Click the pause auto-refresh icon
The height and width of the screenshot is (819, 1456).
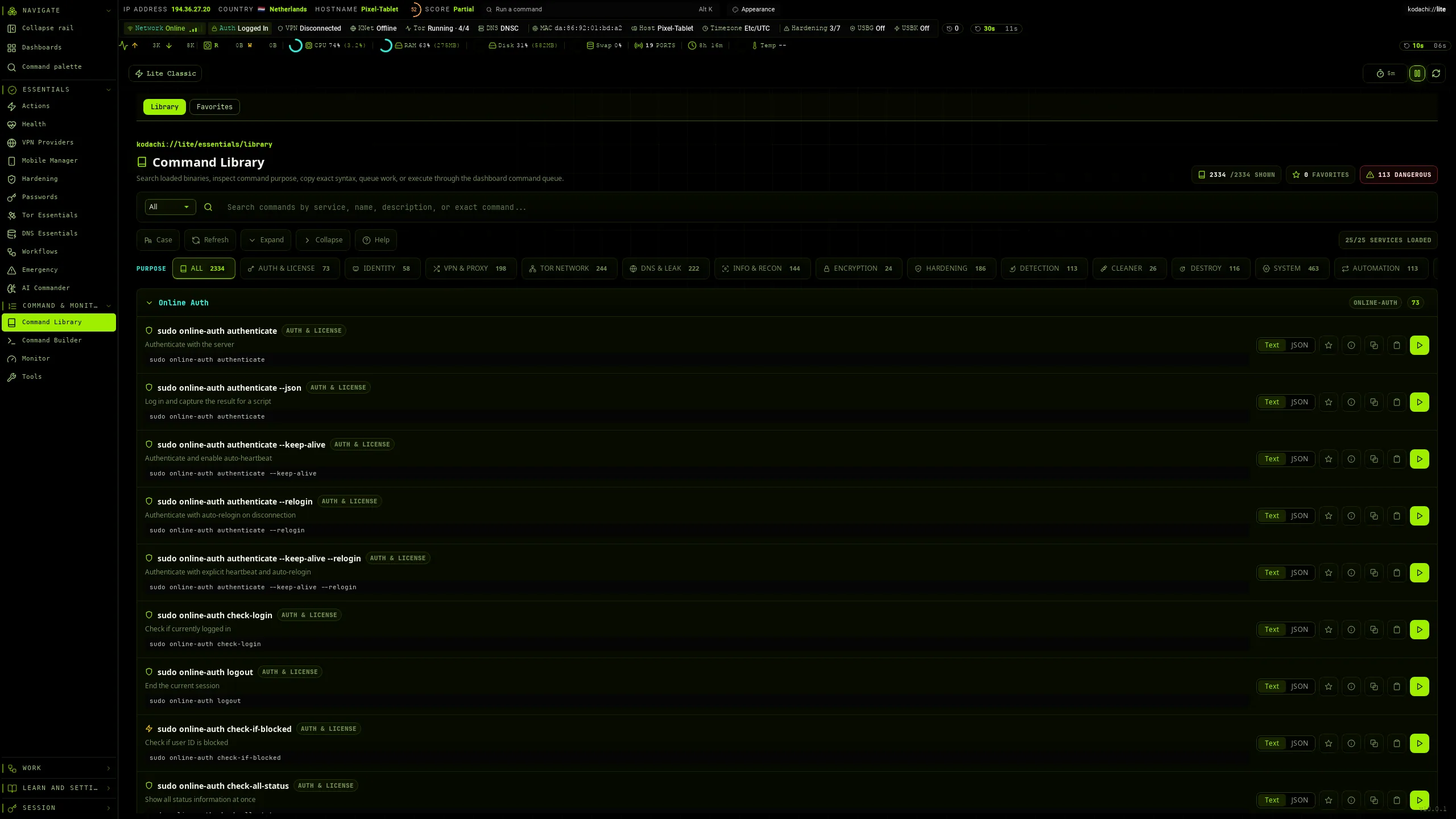click(x=1417, y=73)
